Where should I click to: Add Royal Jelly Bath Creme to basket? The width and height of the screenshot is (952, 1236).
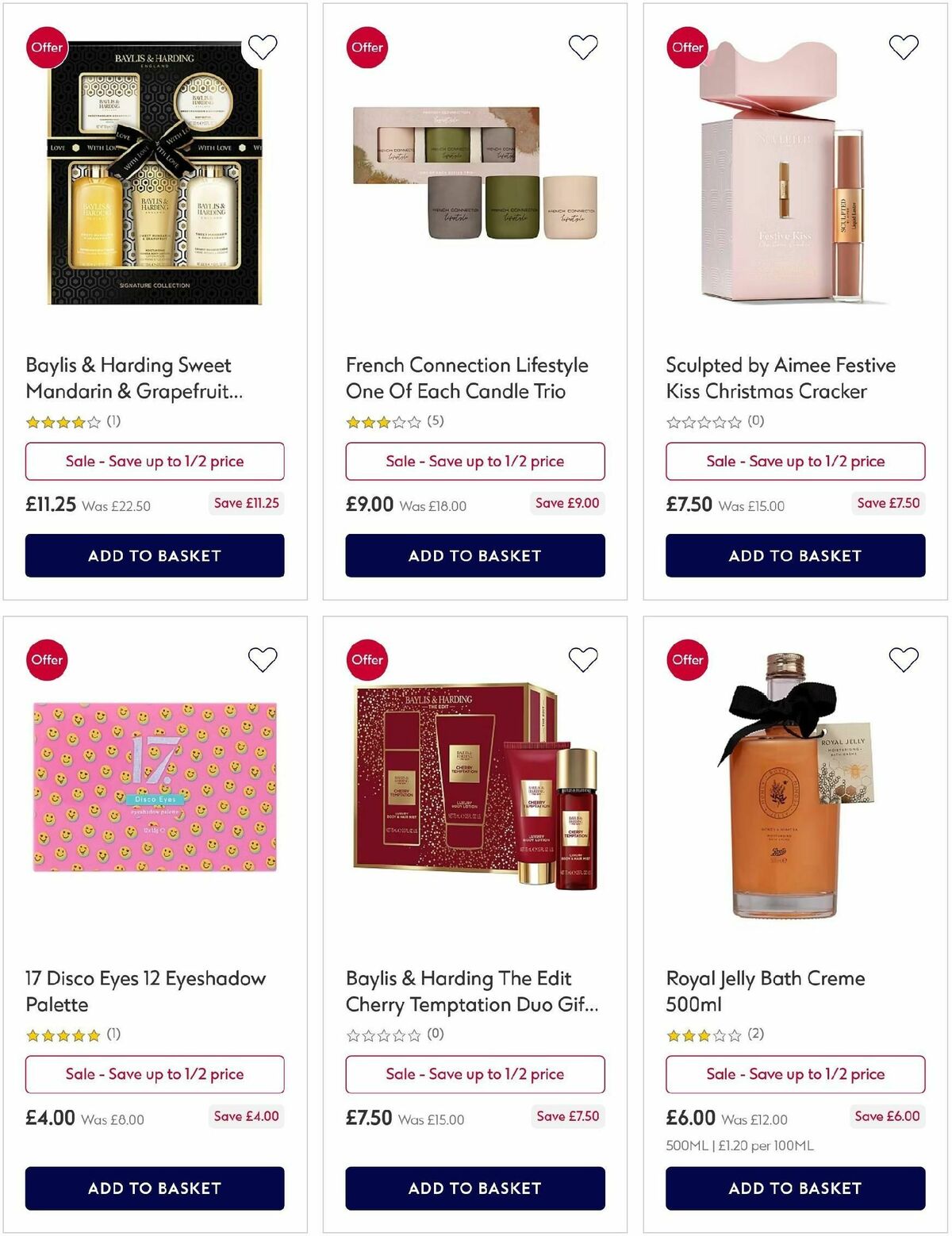794,1188
